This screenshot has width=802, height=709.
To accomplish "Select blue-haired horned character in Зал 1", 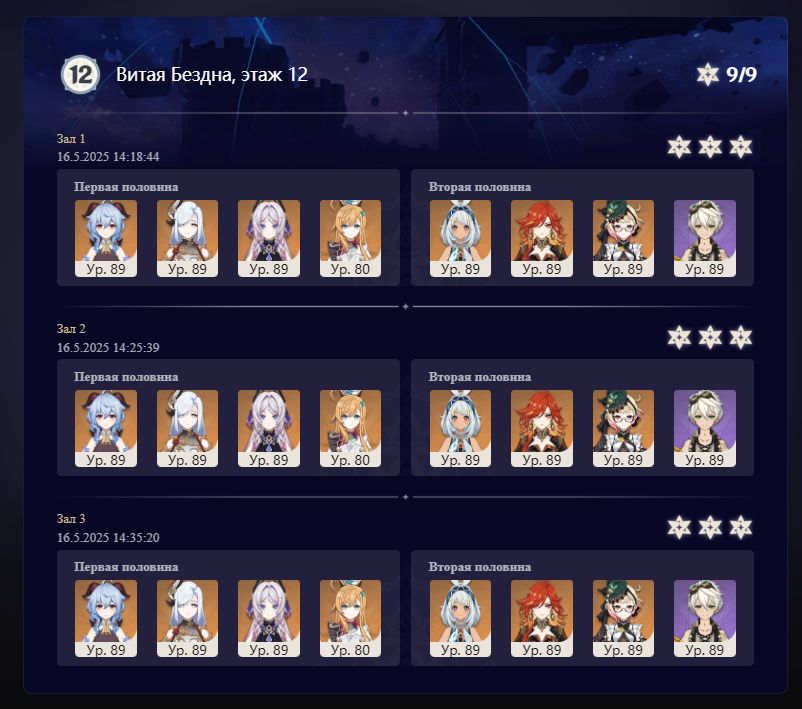I will point(106,238).
